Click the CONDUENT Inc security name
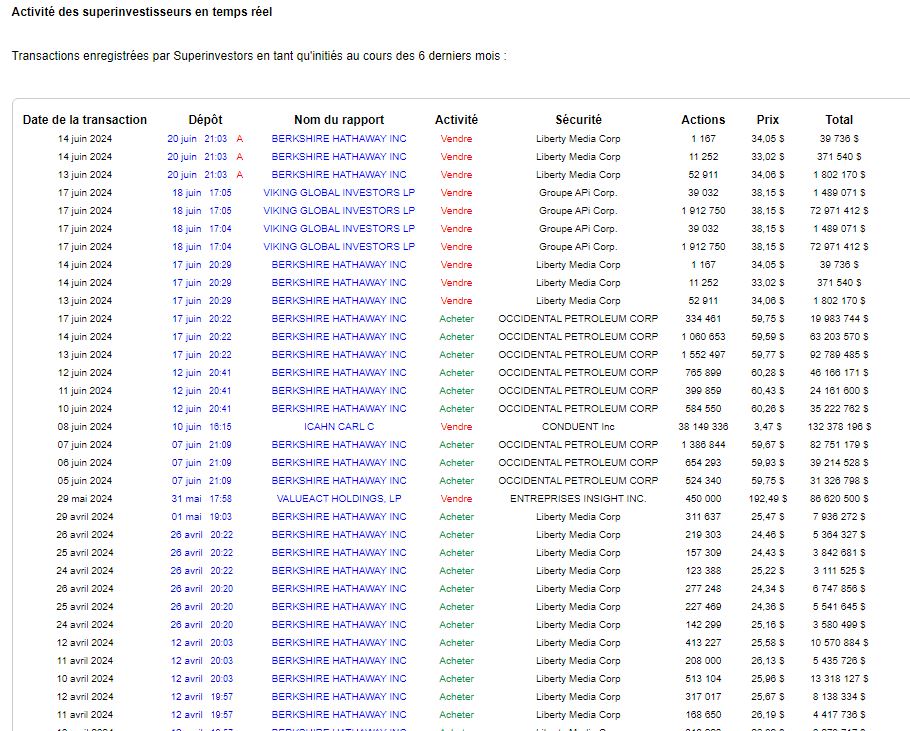This screenshot has width=910, height=731. pyautogui.click(x=578, y=427)
